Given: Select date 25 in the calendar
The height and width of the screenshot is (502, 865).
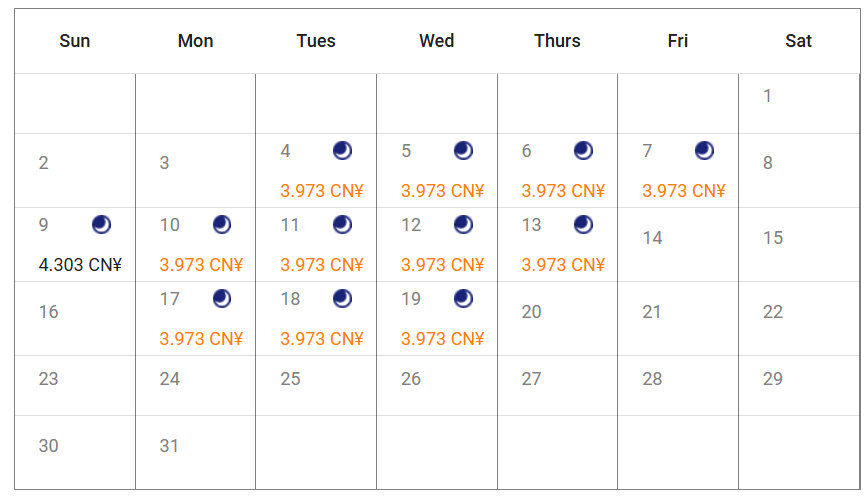Looking at the screenshot, I should point(290,379).
